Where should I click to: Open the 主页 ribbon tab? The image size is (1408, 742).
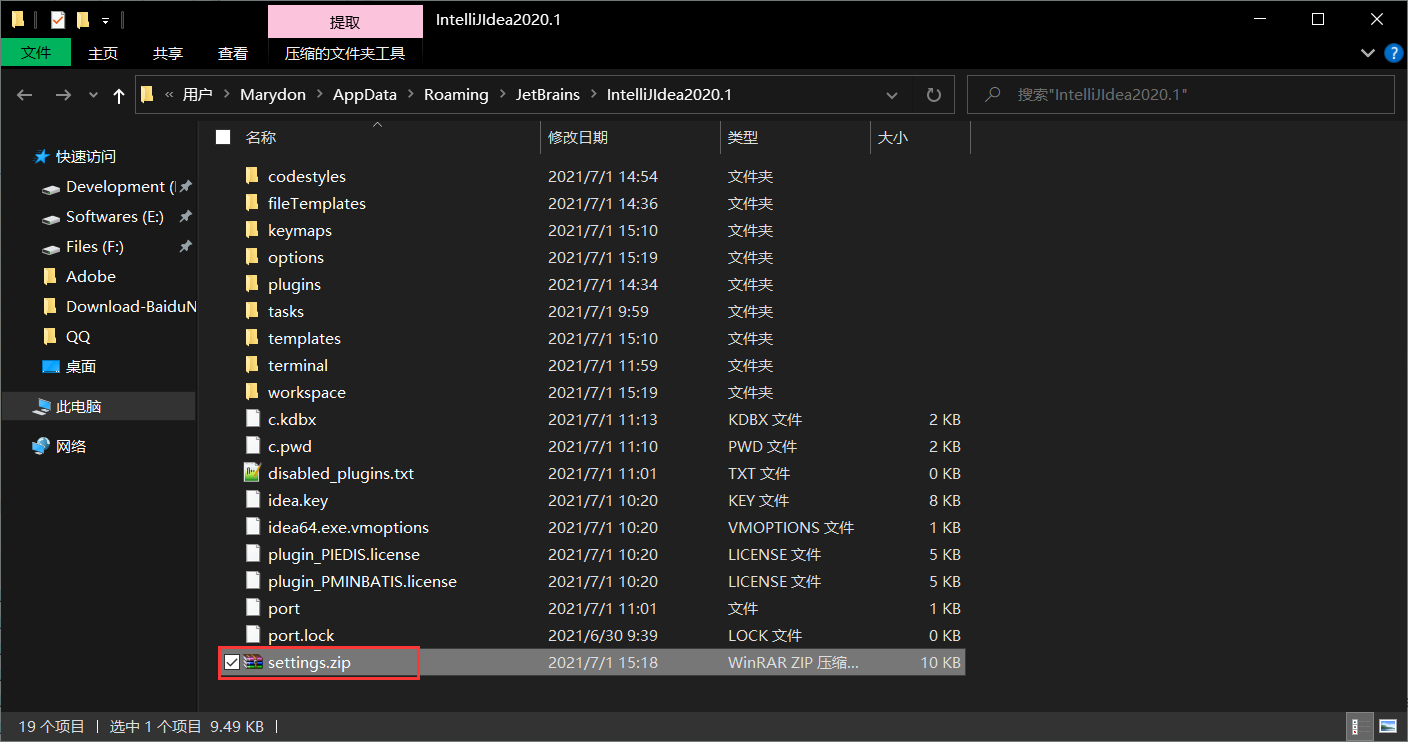point(103,53)
